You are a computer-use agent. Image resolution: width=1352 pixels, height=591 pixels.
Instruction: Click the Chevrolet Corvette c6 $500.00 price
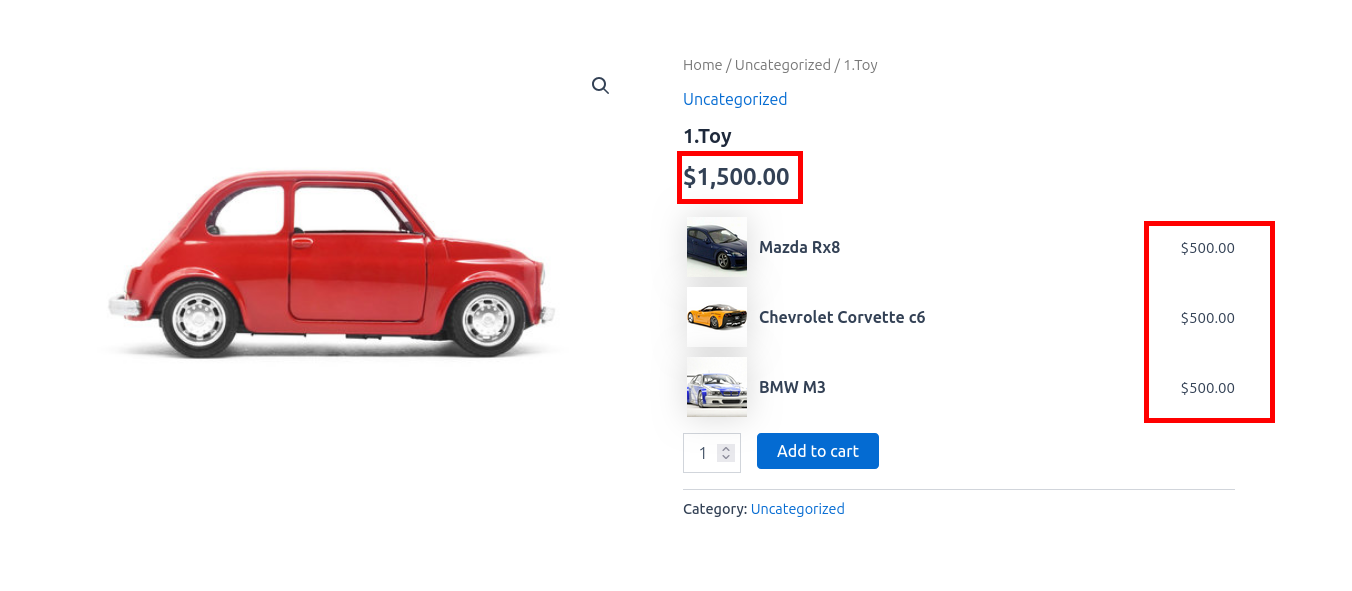[x=1207, y=318]
